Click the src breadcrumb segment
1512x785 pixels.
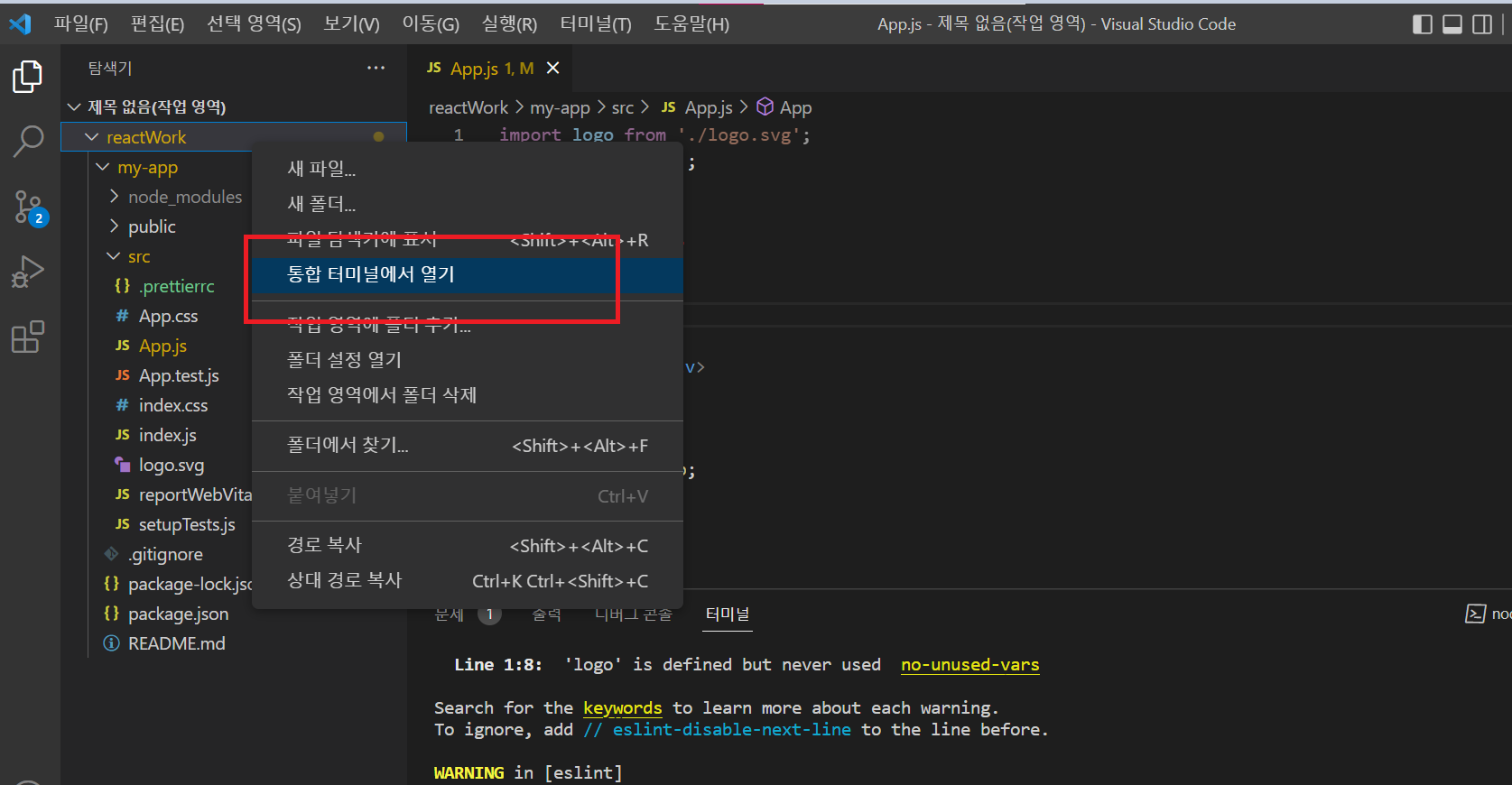pos(623,107)
